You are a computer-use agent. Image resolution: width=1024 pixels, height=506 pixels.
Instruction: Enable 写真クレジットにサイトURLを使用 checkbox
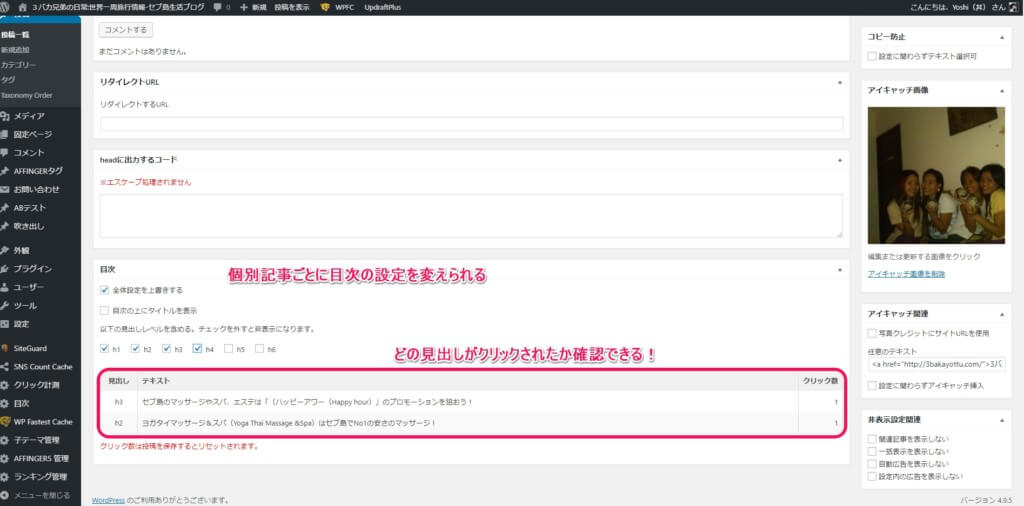click(x=872, y=334)
